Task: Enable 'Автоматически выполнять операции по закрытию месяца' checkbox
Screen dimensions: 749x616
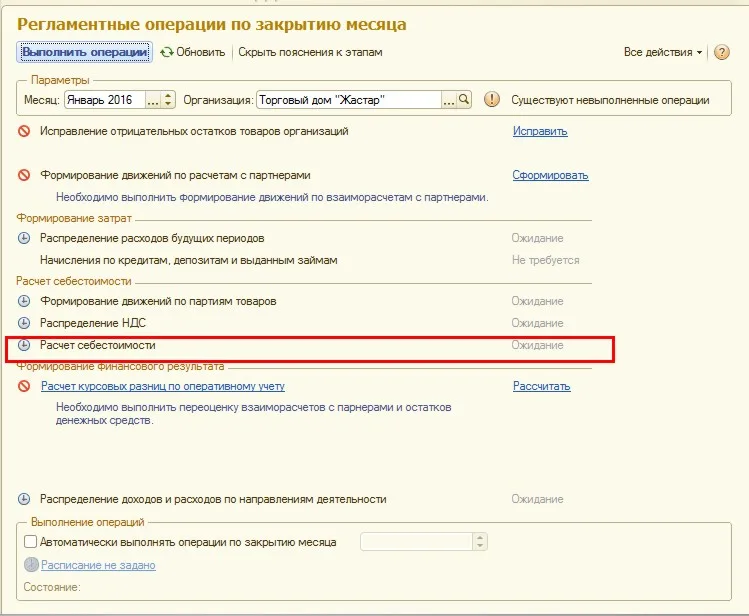Action: (x=30, y=542)
